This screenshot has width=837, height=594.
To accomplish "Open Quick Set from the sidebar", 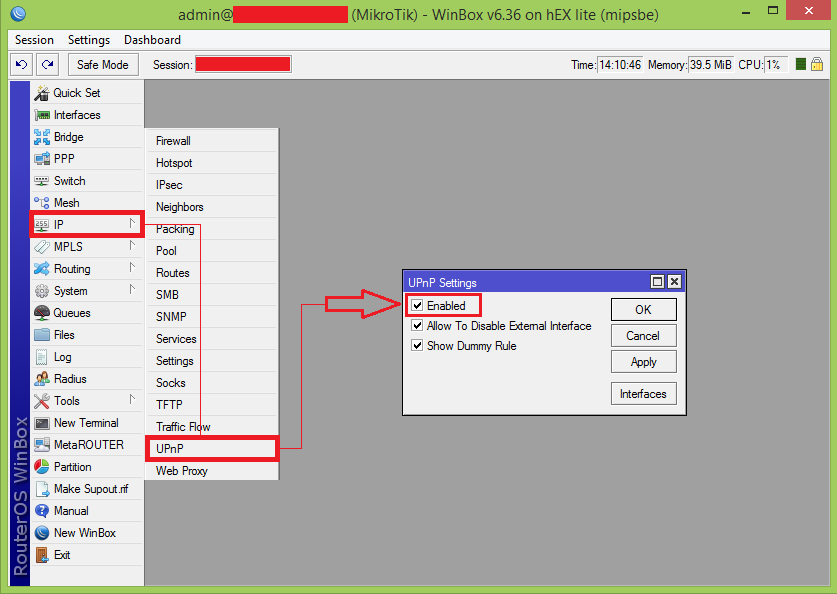I will tap(70, 92).
